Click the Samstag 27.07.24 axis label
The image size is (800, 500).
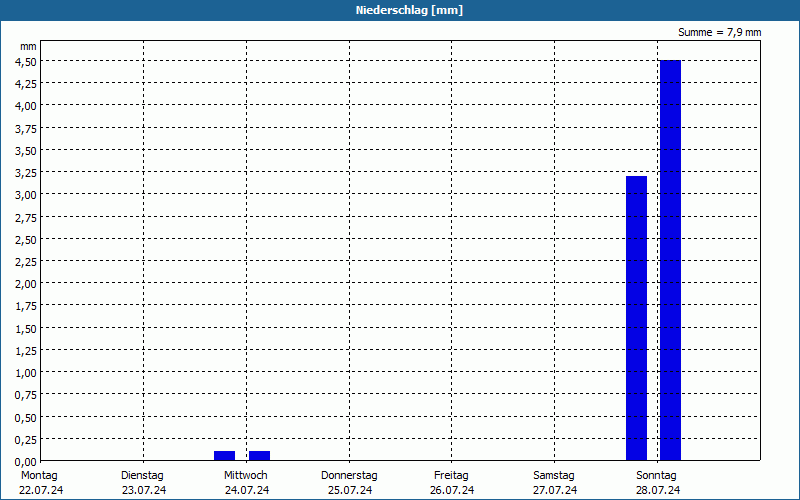point(555,483)
